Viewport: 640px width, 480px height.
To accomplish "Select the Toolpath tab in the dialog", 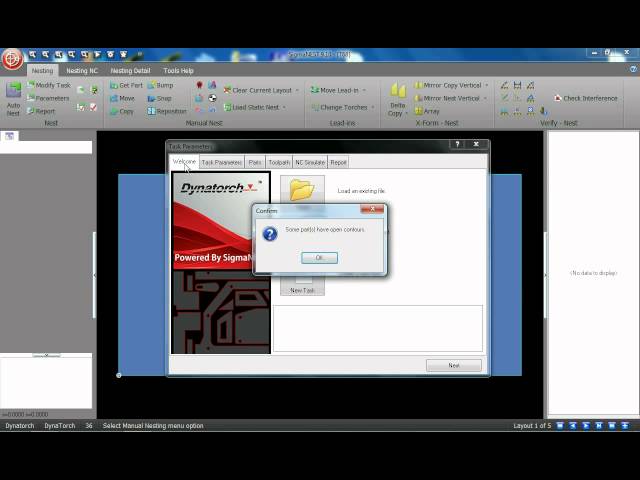I will (x=279, y=162).
